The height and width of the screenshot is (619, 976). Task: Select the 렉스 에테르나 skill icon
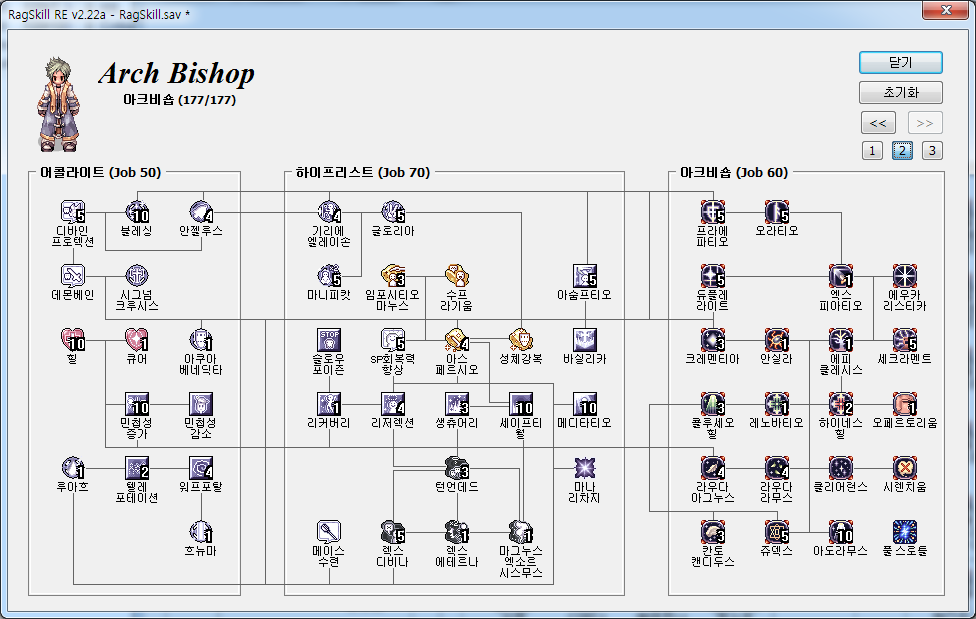458,532
